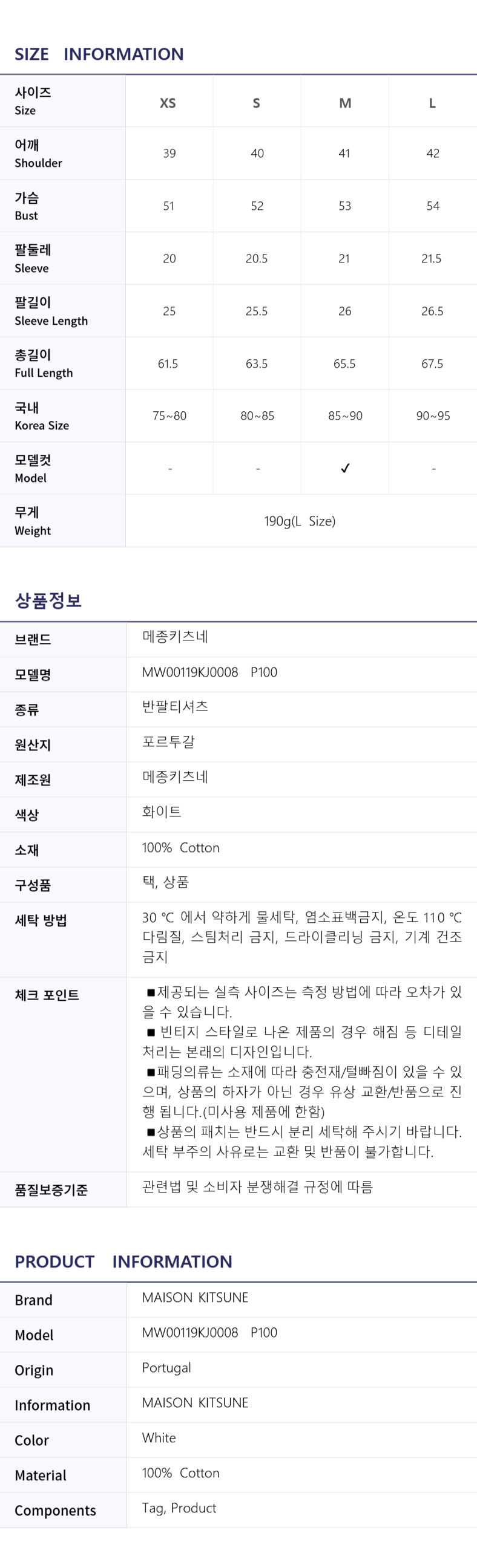Click the 품질보증기준 row label
The image size is (477, 1568).
point(51,1190)
